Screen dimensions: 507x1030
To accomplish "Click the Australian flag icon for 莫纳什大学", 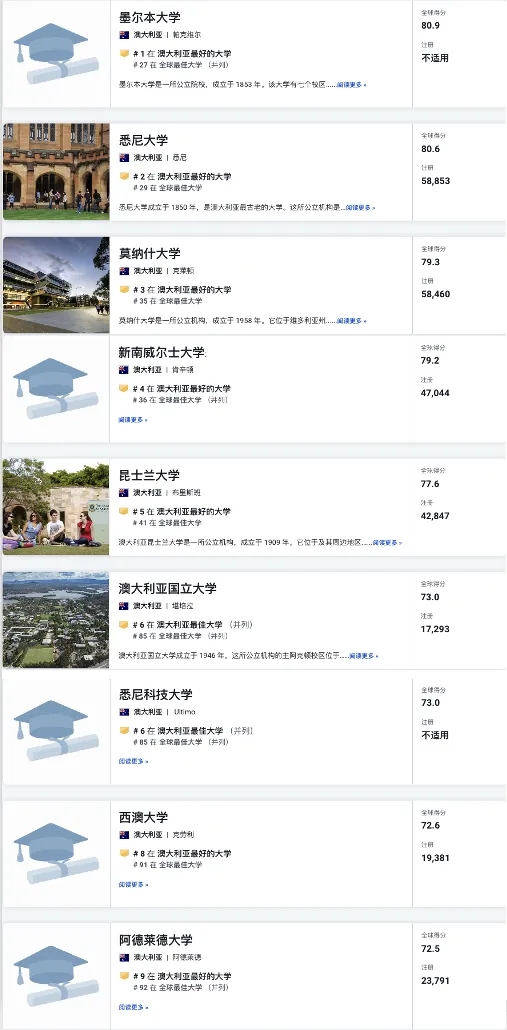I will tap(124, 271).
